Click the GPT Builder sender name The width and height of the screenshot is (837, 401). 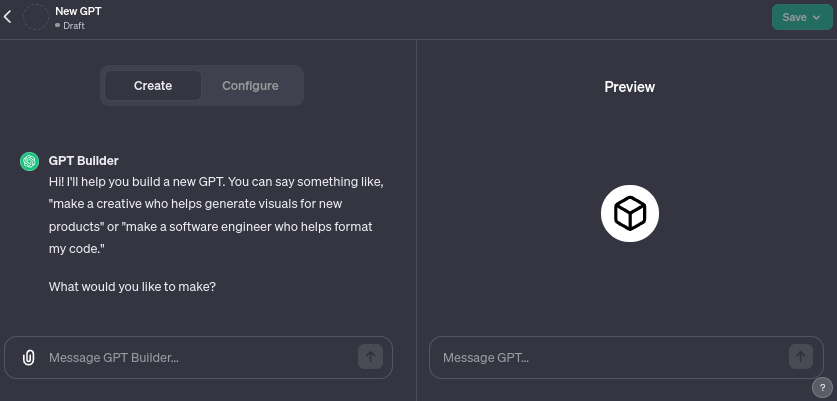pos(84,160)
